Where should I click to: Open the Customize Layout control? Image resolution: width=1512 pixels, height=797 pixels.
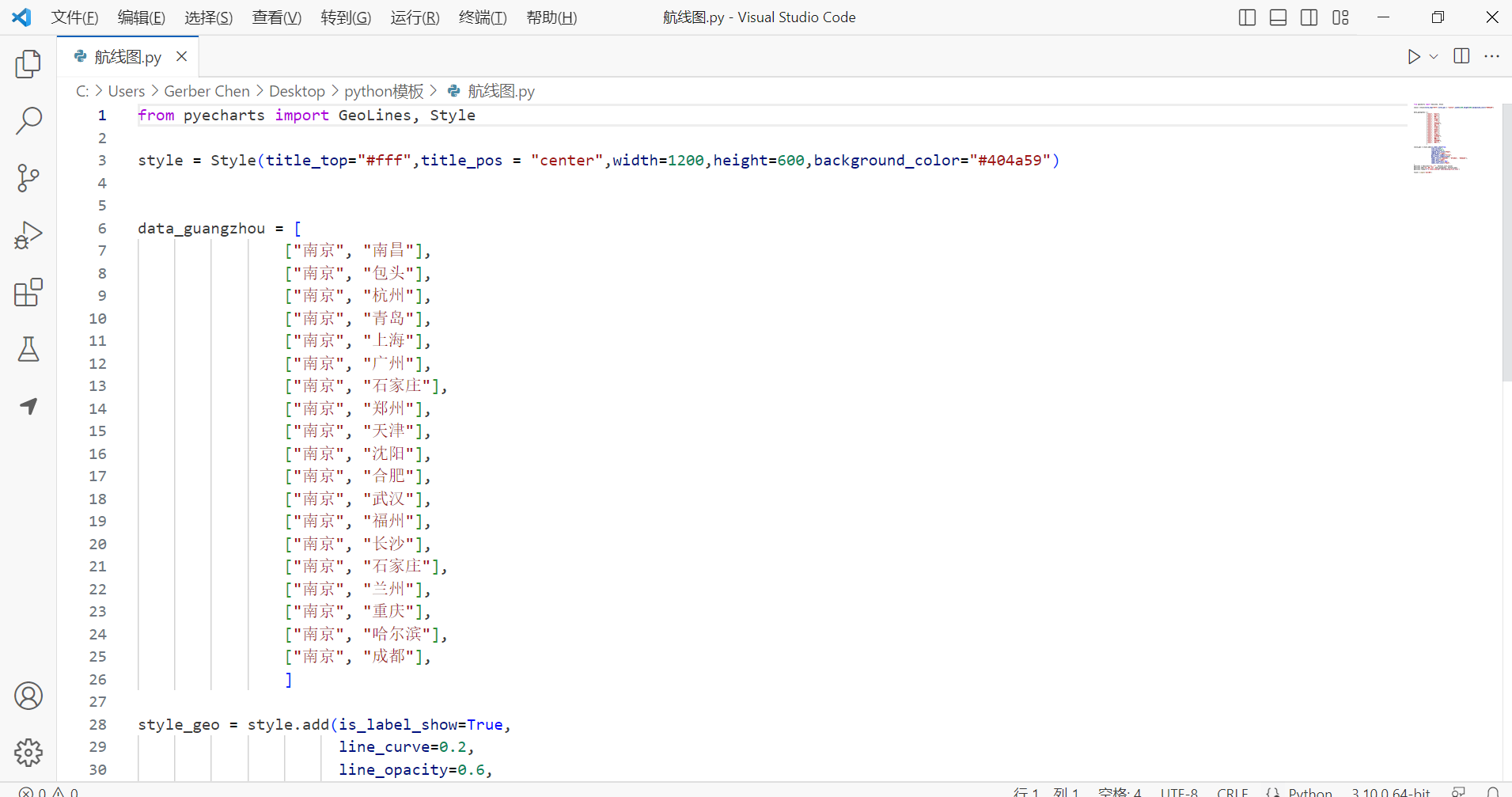[x=1340, y=17]
